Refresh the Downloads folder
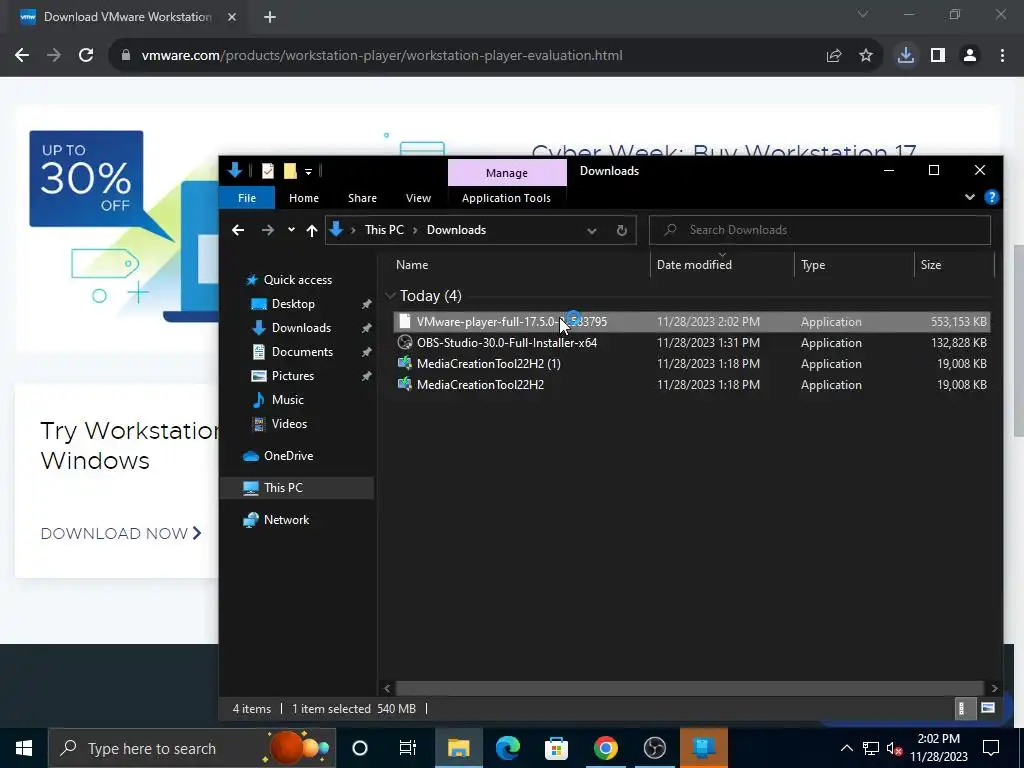The width and height of the screenshot is (1024, 768). coord(622,231)
